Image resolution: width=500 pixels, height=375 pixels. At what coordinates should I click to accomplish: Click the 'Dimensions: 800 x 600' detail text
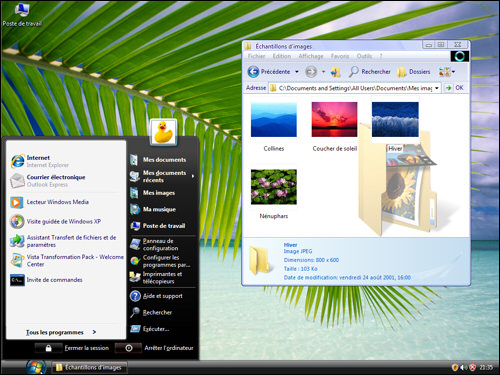click(311, 260)
